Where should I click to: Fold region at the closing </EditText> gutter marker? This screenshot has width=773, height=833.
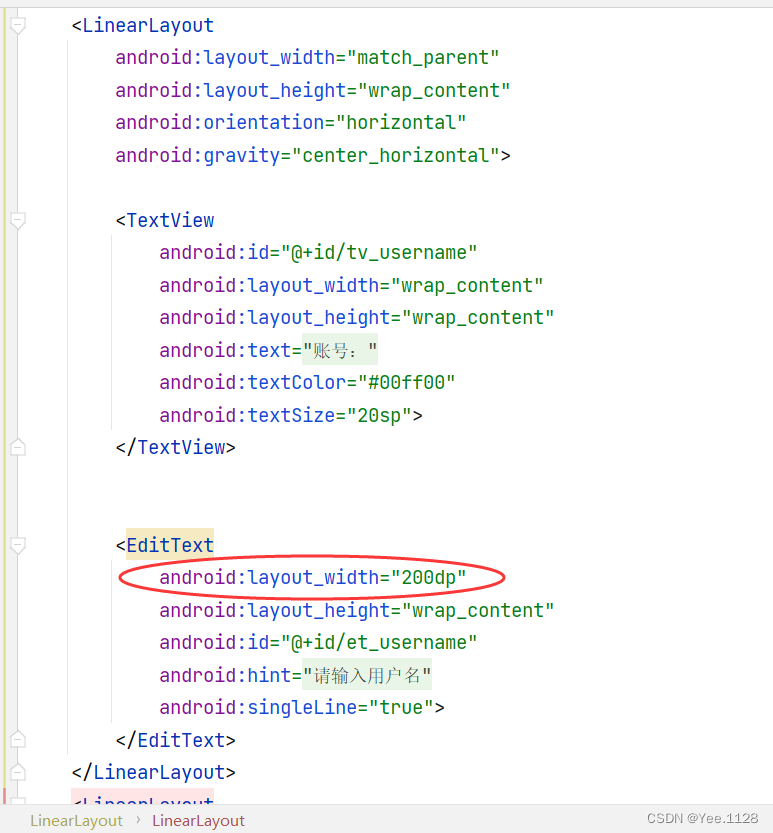(18, 740)
